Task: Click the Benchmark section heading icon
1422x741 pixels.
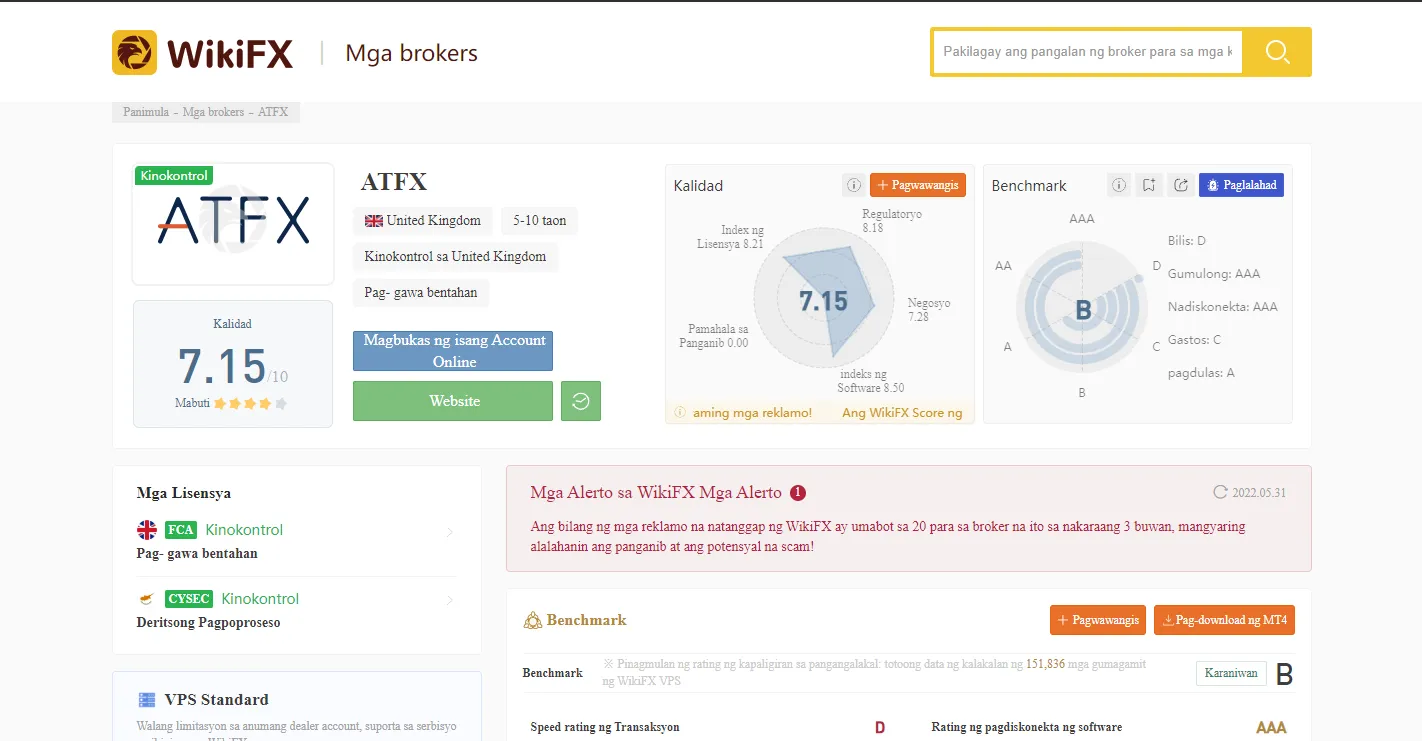Action: [533, 621]
